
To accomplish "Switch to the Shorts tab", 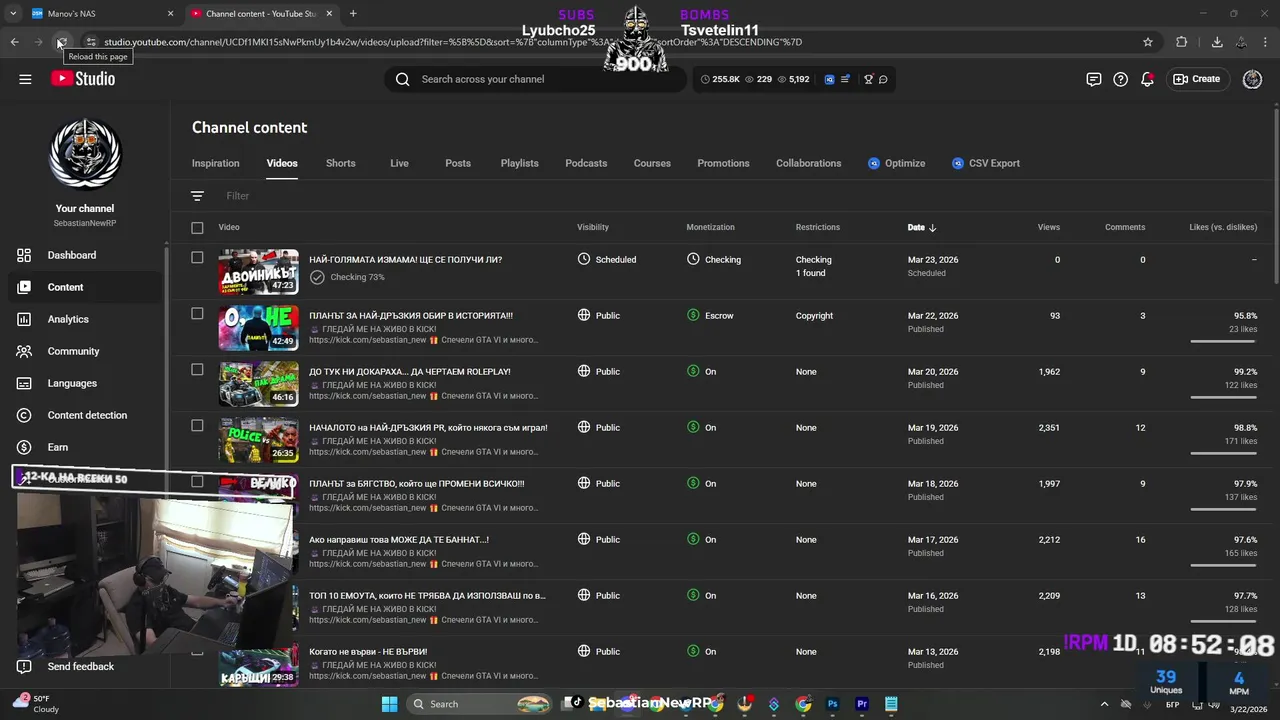I will (341, 163).
